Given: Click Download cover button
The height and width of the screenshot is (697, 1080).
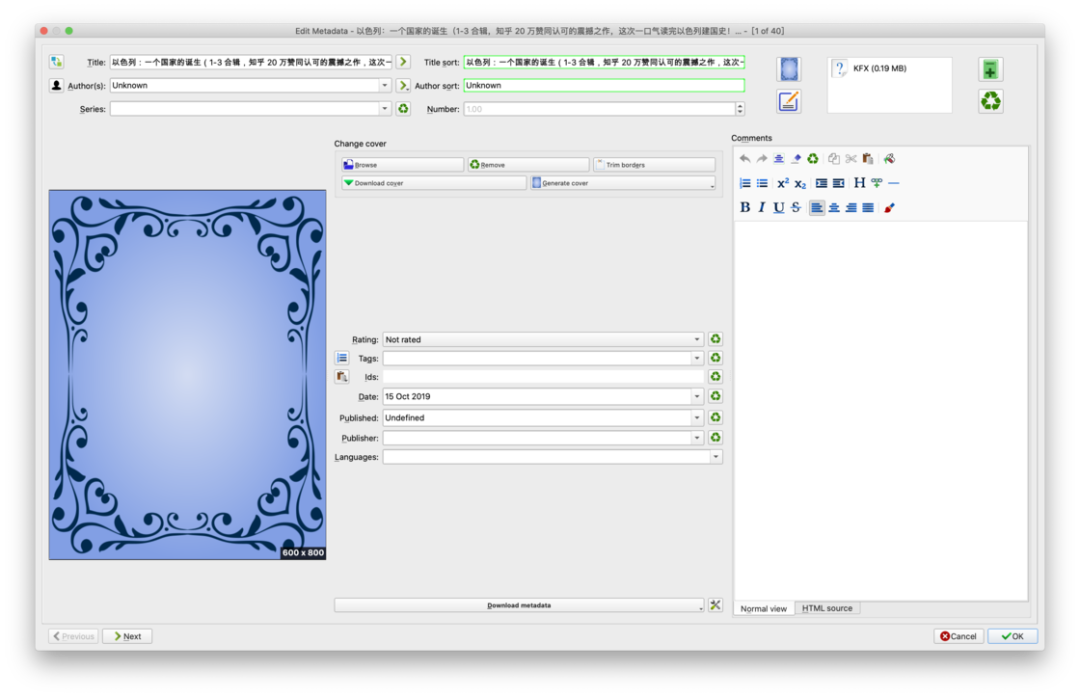Looking at the screenshot, I should (x=433, y=183).
